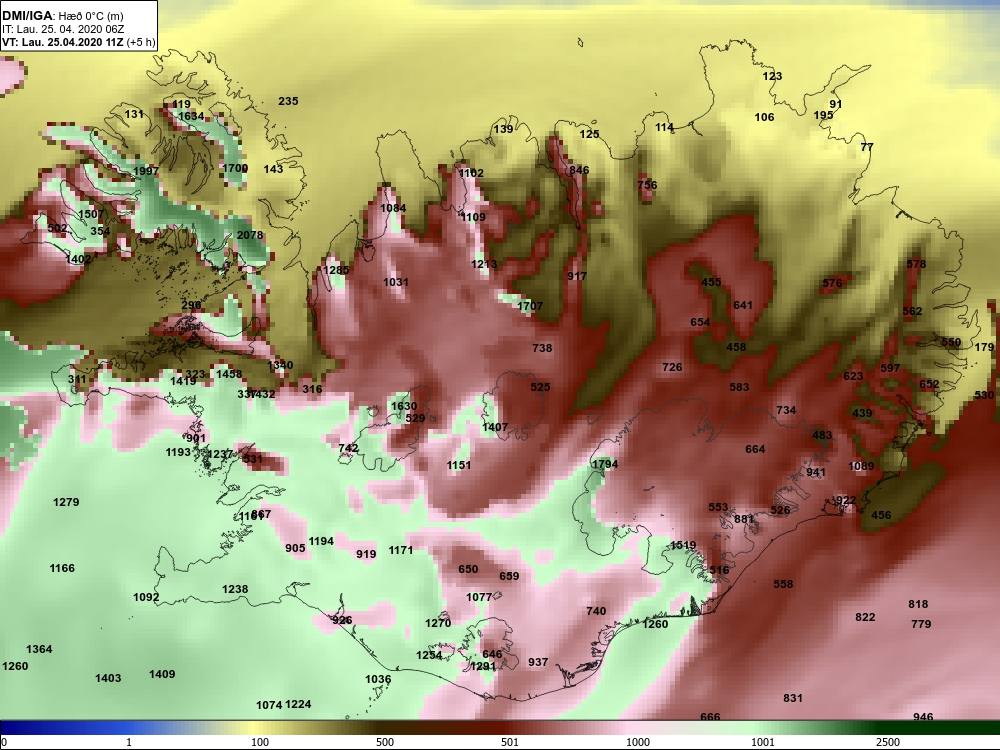Click the map value 1171
This screenshot has height=750, width=1000.
401,550
